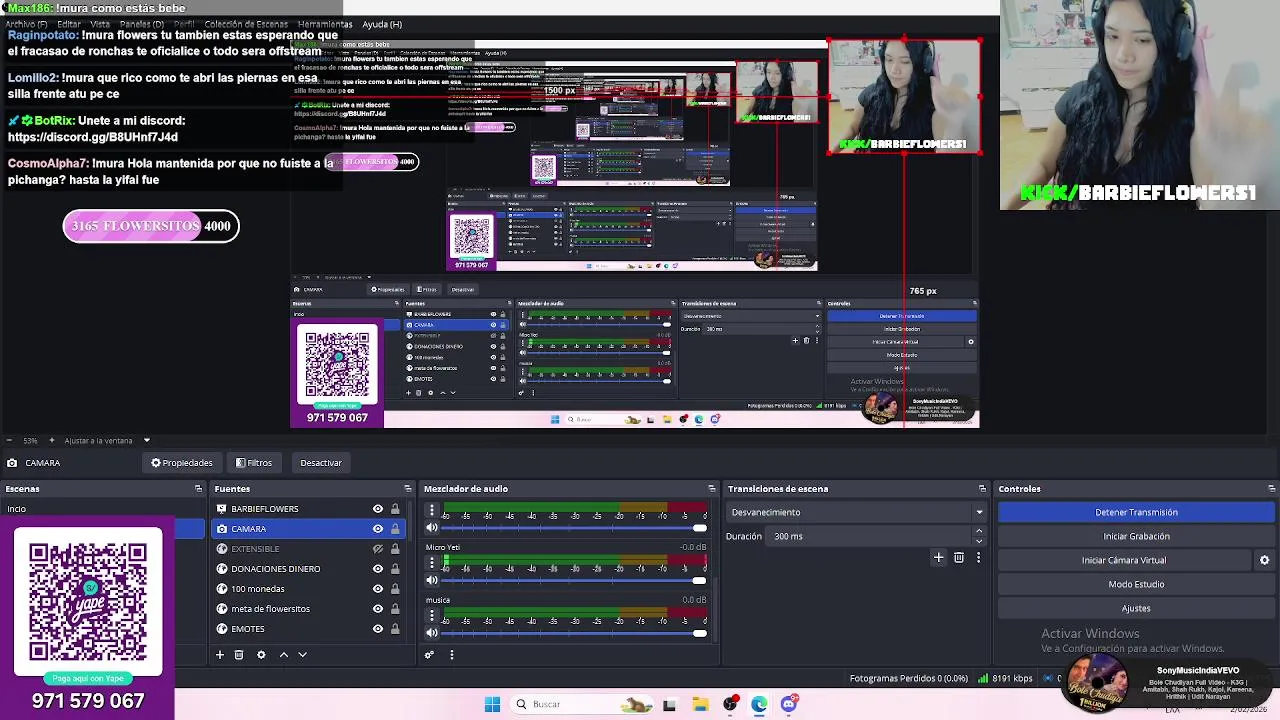This screenshot has width=1280, height=720.
Task: Toggle visibility of 100 monedas source
Action: coord(378,589)
